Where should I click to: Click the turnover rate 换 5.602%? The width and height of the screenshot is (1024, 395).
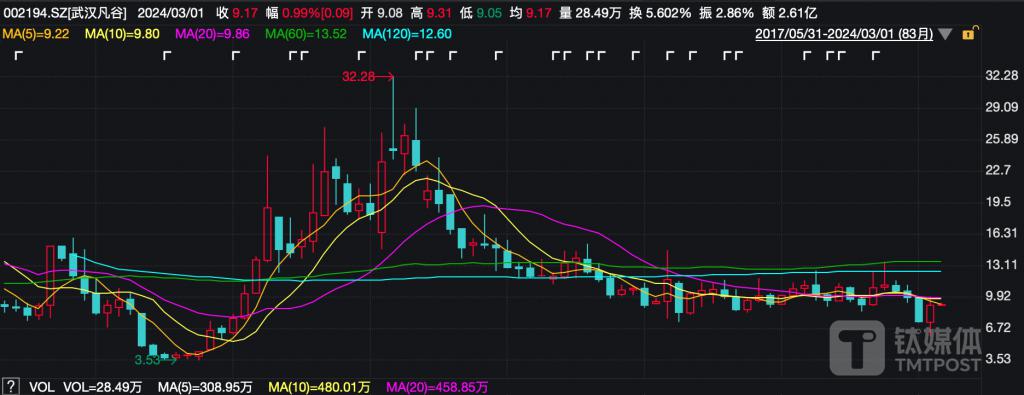tap(660, 12)
